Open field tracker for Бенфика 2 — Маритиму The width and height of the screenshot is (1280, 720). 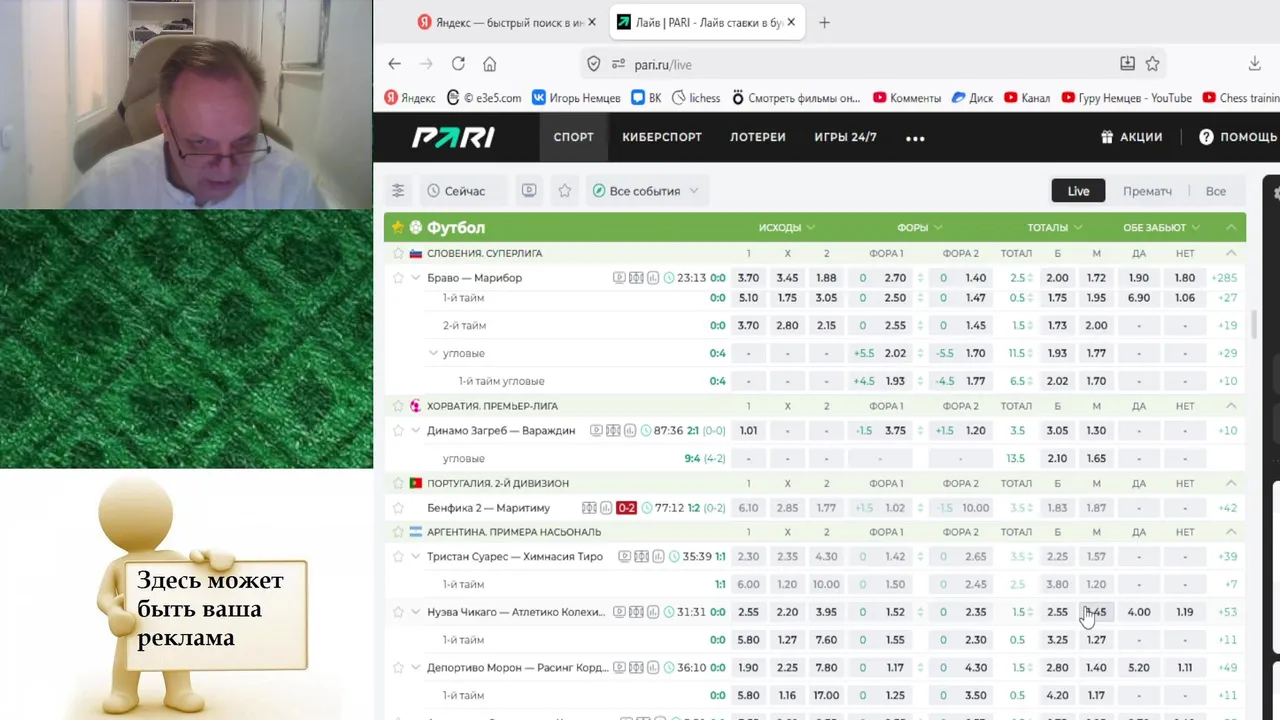point(589,508)
